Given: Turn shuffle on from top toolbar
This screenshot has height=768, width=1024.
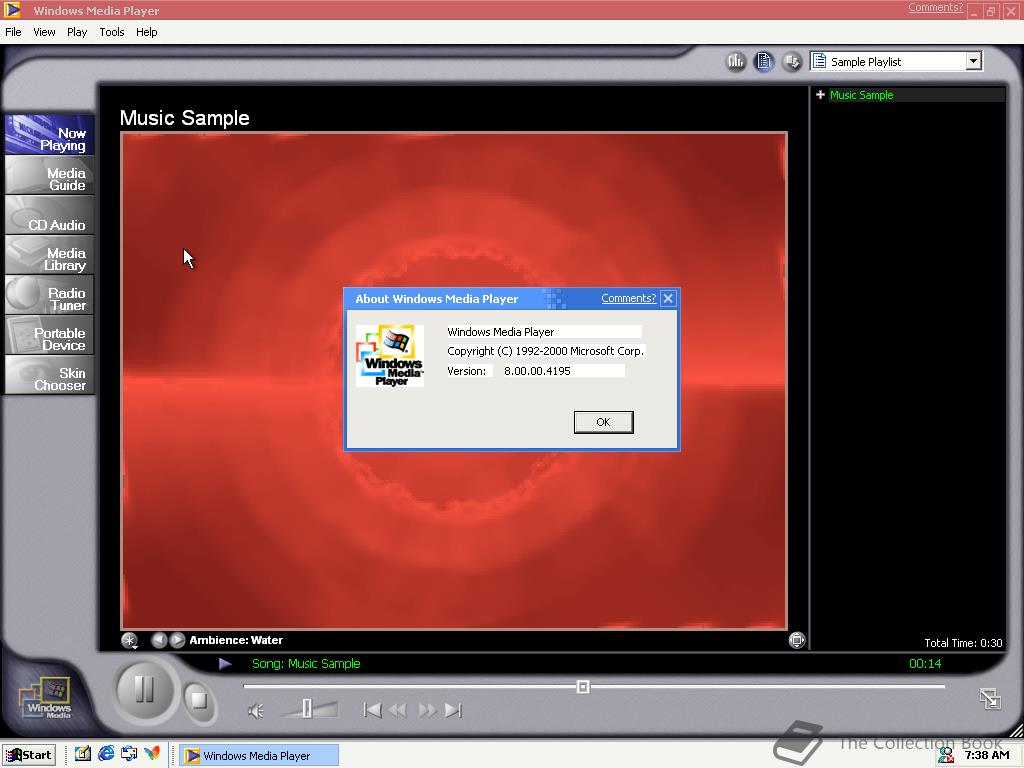Looking at the screenshot, I should coord(792,61).
